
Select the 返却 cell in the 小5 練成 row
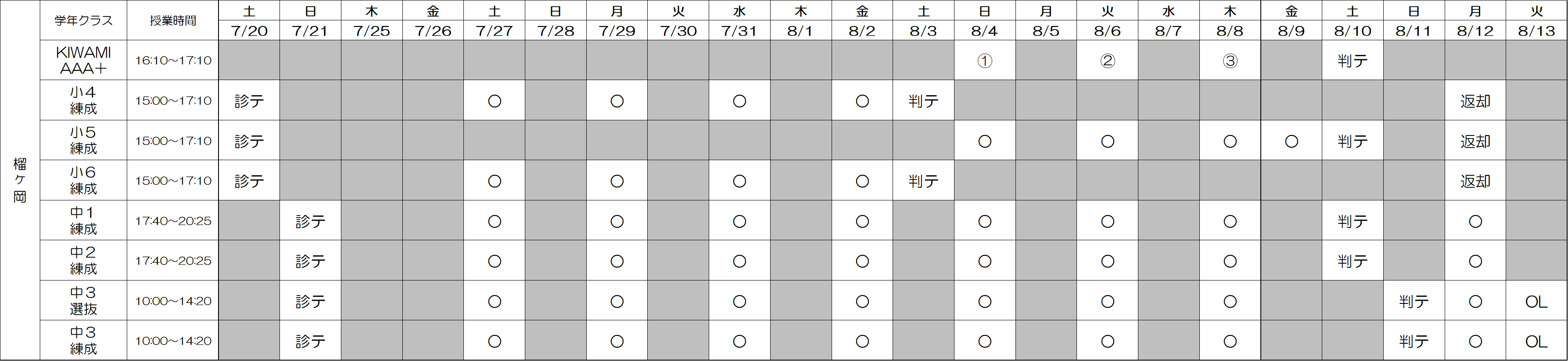pos(1475,141)
